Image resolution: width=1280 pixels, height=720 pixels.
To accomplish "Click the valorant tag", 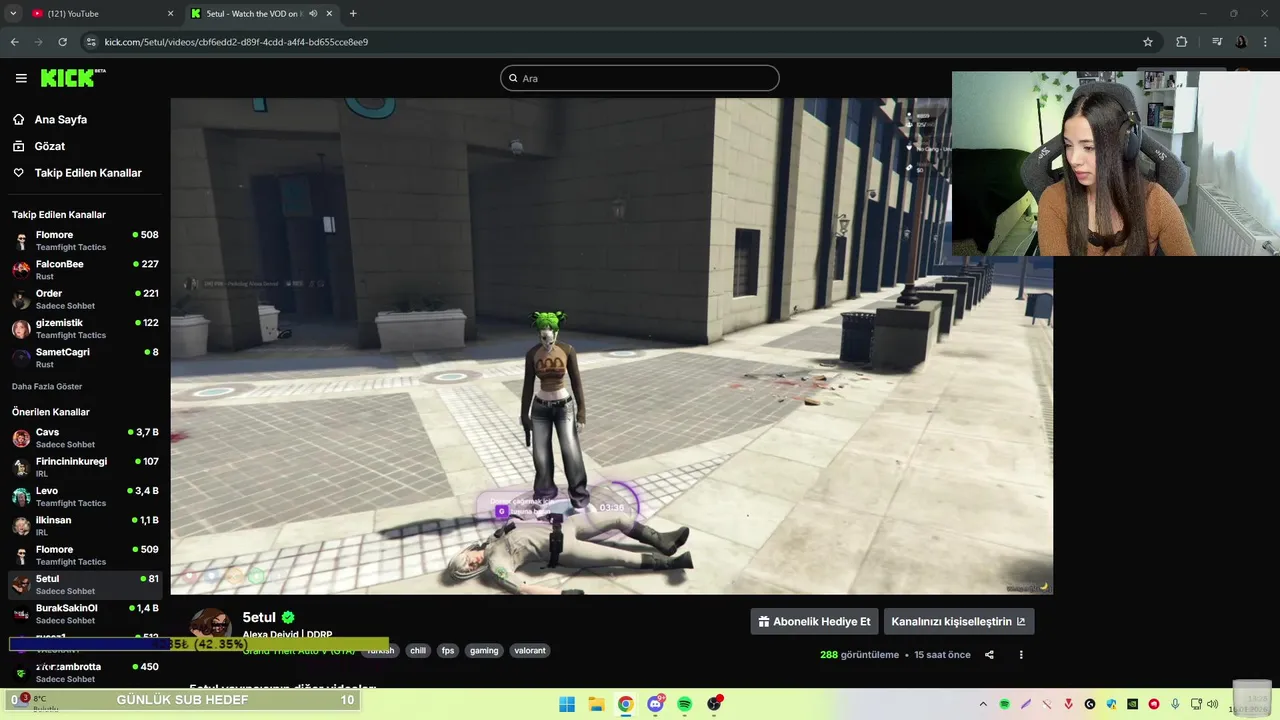I will [x=530, y=650].
